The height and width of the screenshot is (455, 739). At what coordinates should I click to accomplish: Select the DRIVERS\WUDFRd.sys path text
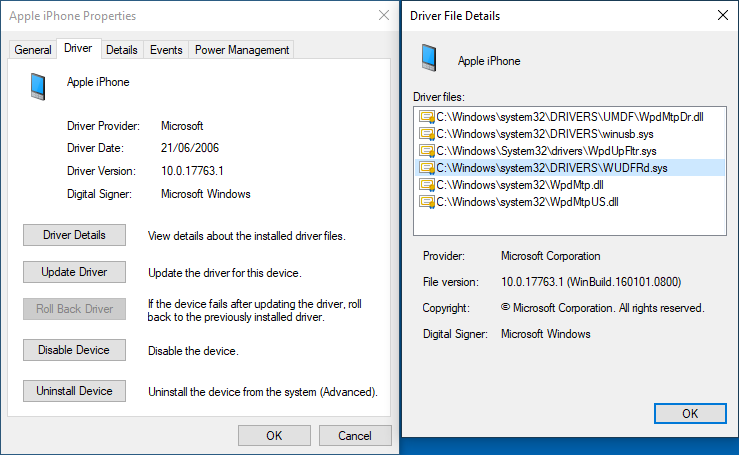[x=552, y=168]
